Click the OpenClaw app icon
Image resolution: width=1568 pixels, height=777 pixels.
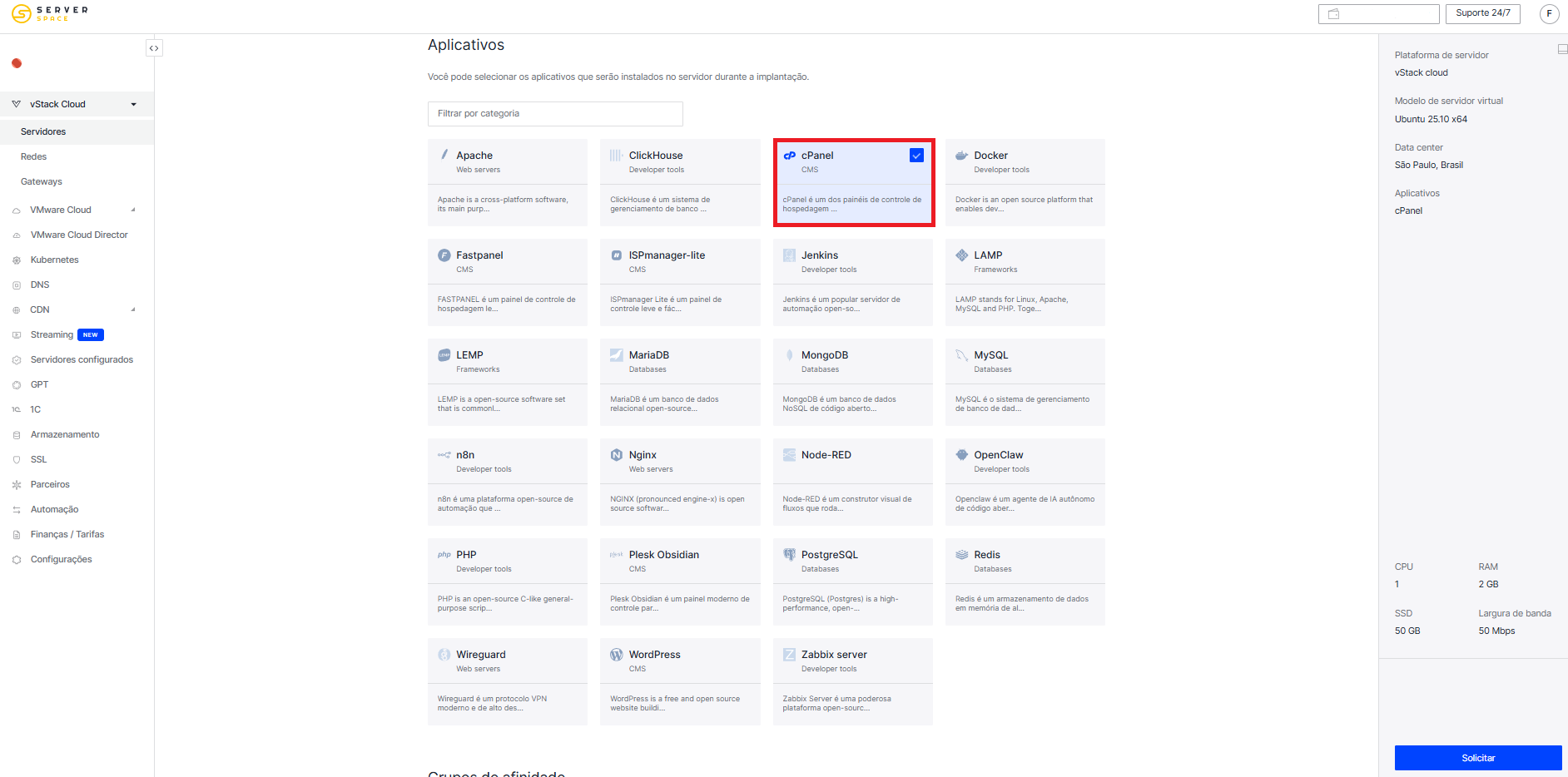(962, 454)
